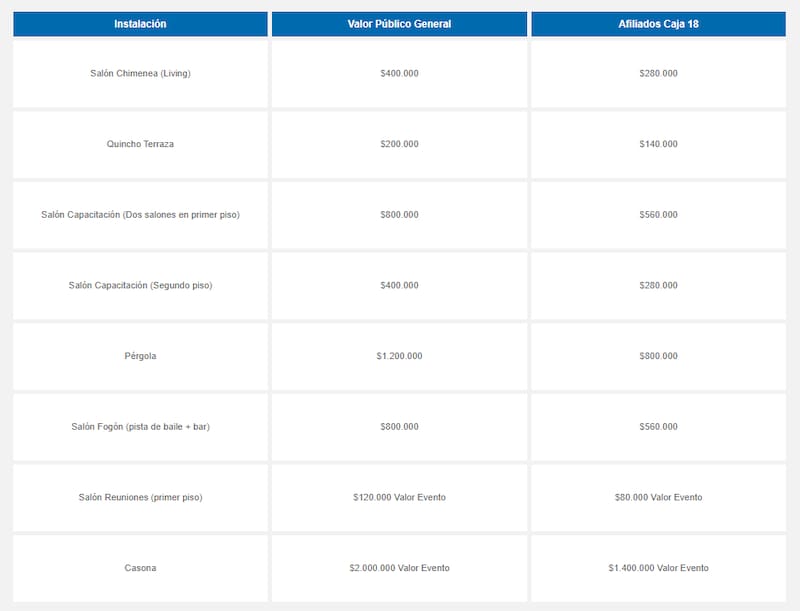
Task: Click Salón Capacitación (Segundo piso) cell
Action: (140, 286)
